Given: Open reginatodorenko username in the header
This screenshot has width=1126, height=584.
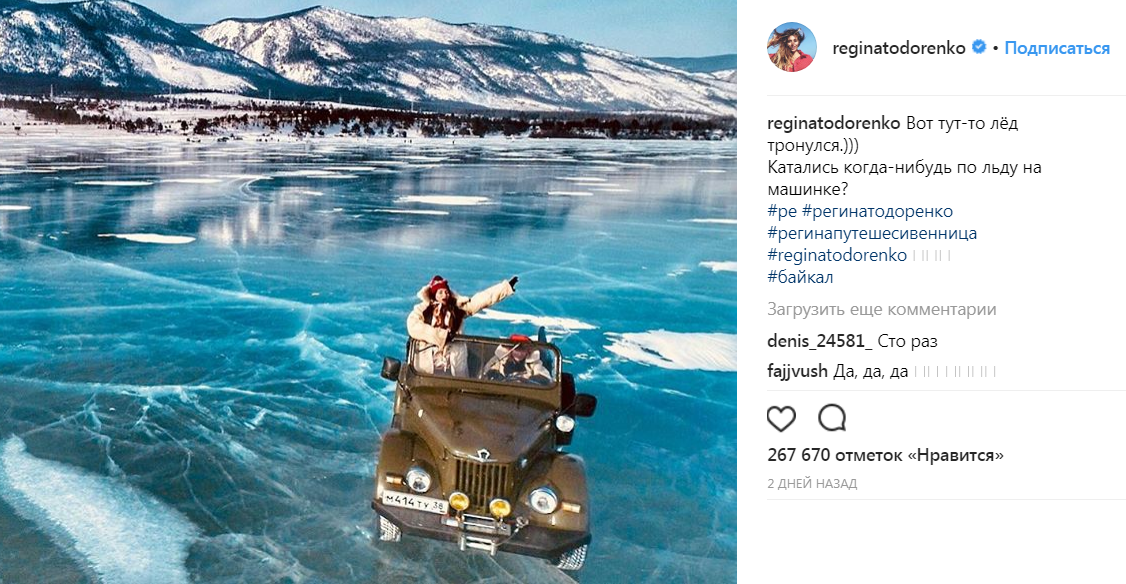Looking at the screenshot, I should (x=898, y=48).
